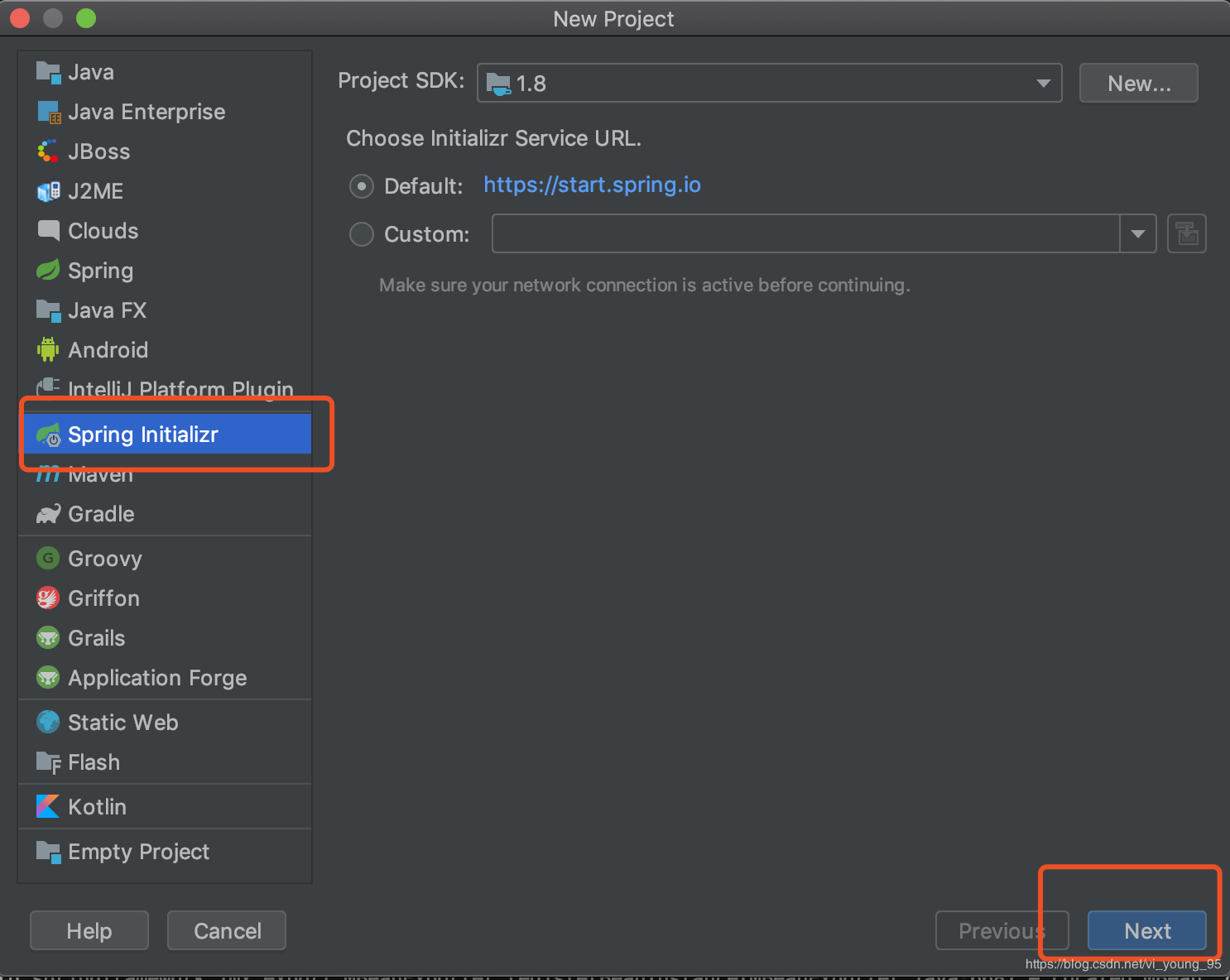Select the Java FX list entry
Image resolution: width=1230 pixels, height=980 pixels.
pos(166,311)
